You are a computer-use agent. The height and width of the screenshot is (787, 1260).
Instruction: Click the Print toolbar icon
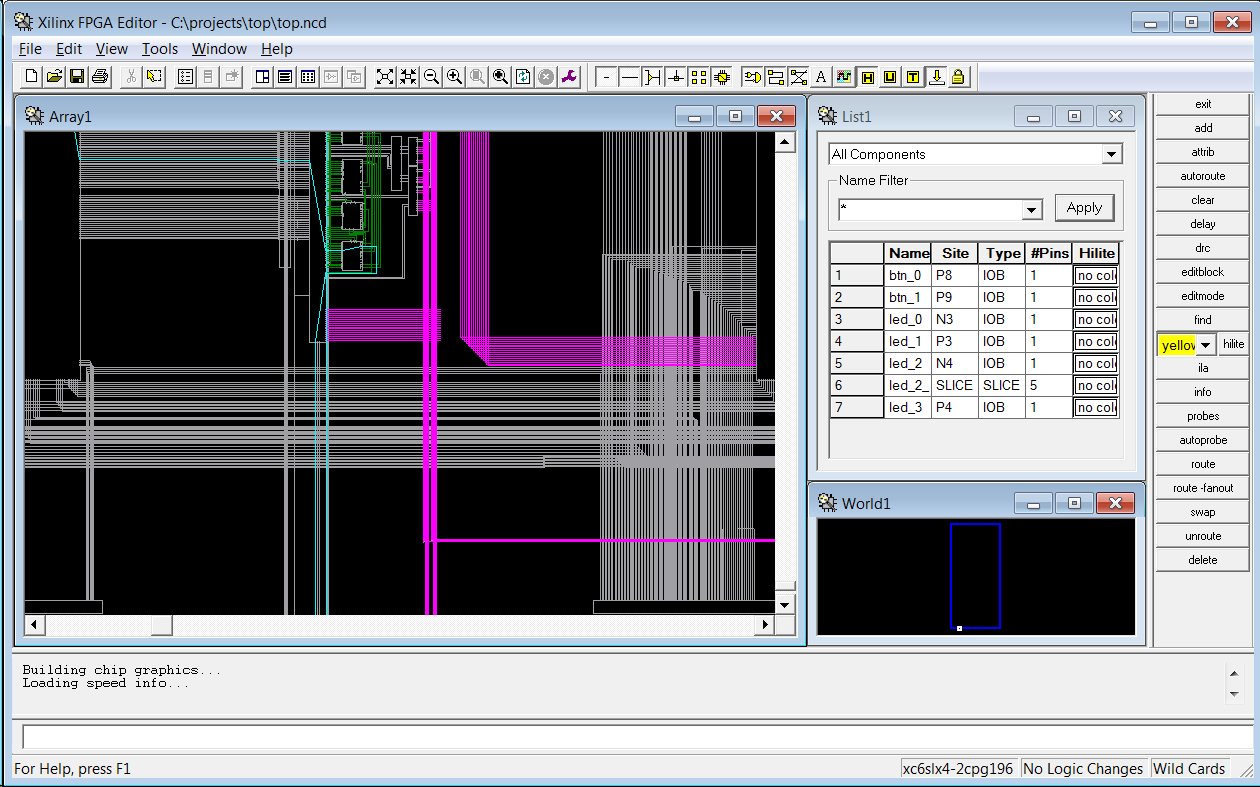pos(100,76)
